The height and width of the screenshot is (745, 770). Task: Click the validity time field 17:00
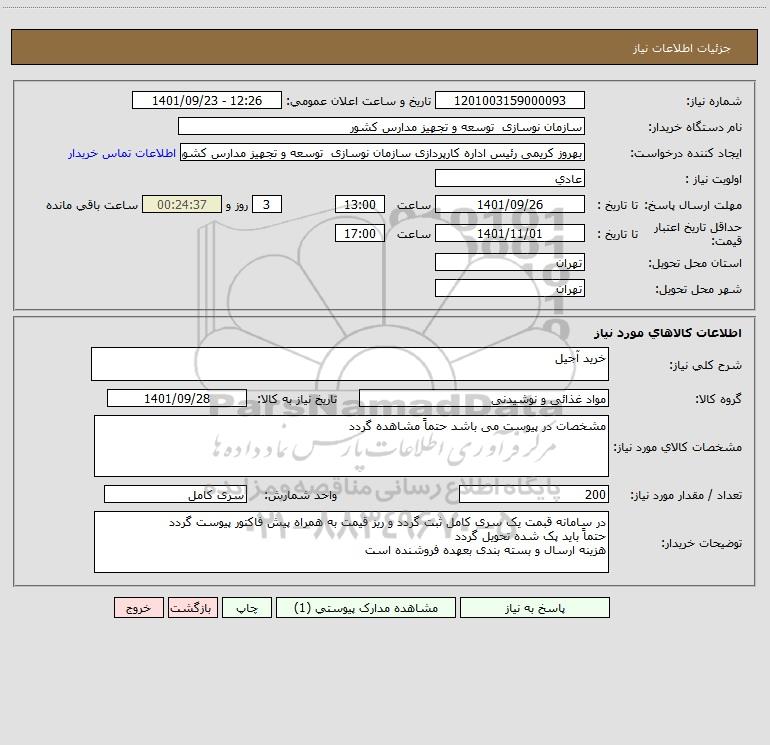tap(359, 233)
